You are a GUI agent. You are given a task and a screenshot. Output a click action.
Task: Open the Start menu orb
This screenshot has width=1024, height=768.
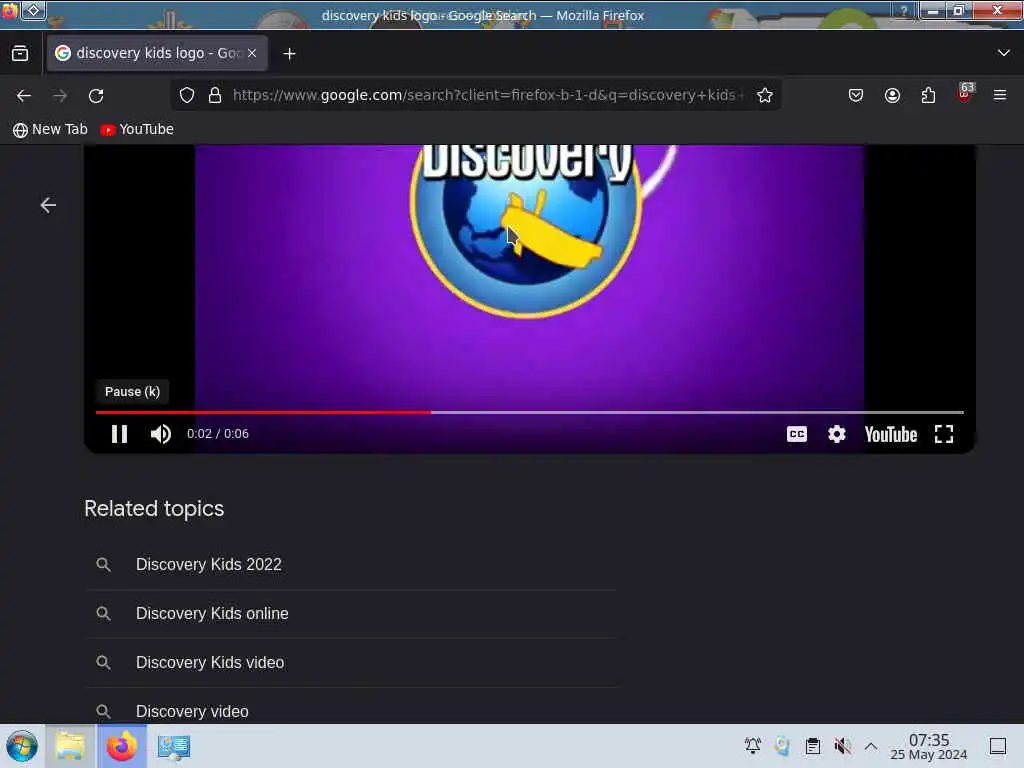click(x=22, y=746)
